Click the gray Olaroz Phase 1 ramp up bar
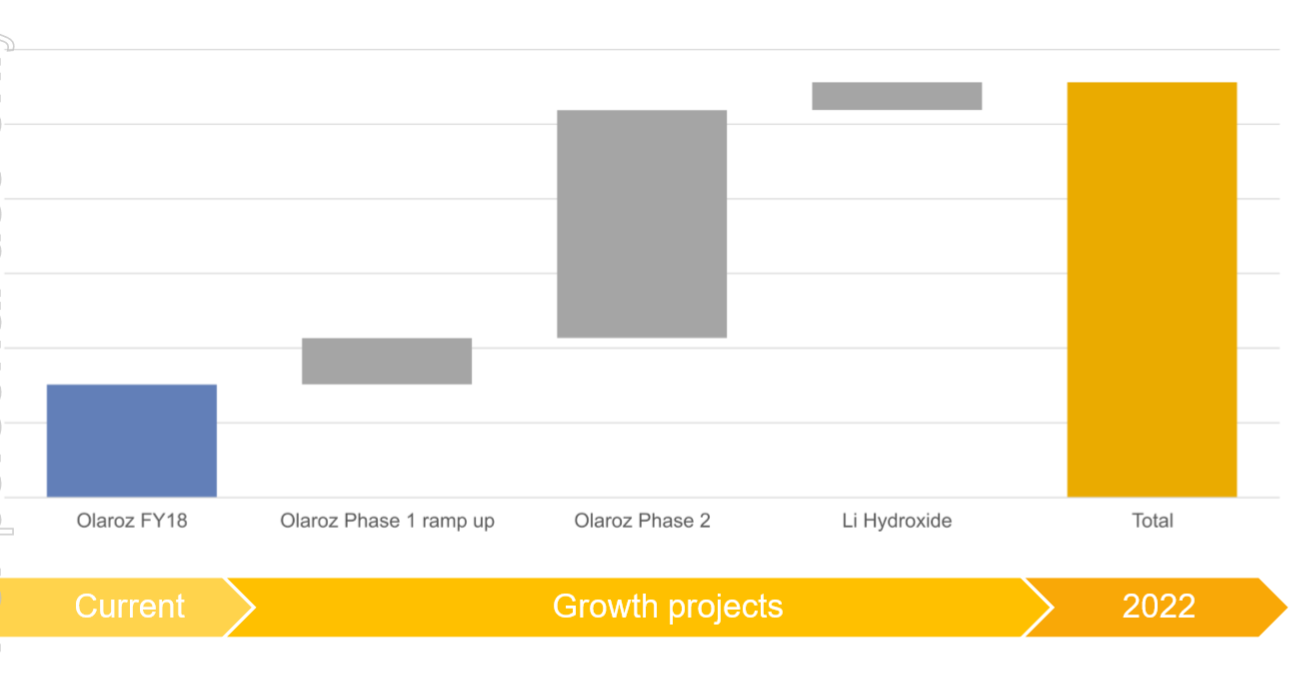The image size is (1296, 677). (x=387, y=361)
